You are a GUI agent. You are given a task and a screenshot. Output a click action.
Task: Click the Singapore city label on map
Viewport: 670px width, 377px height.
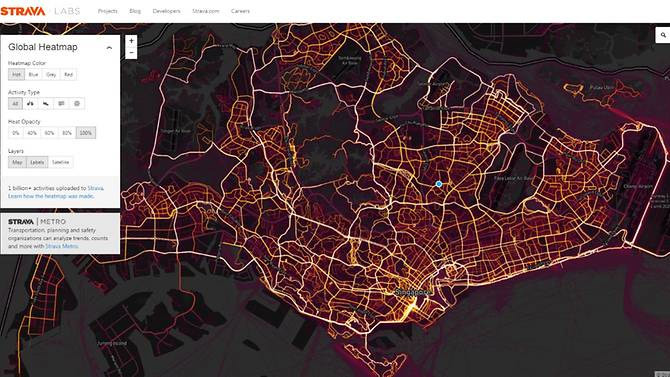pos(412,292)
